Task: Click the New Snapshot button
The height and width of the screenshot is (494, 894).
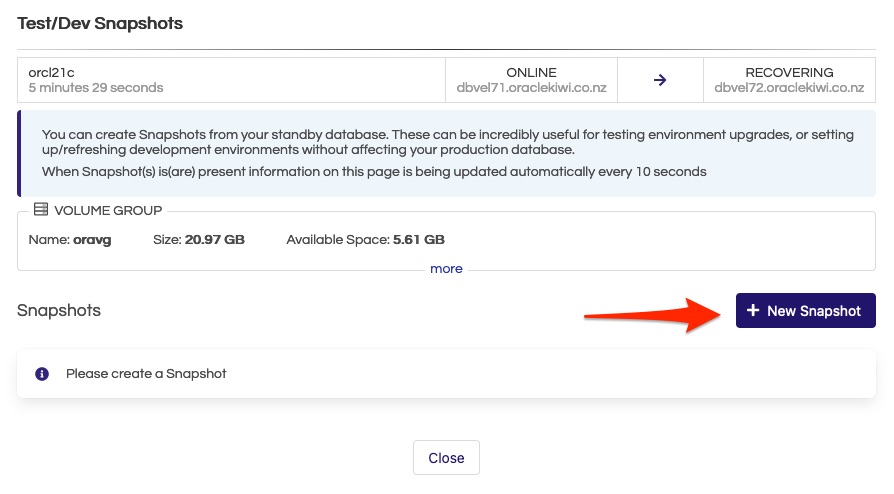Action: click(x=805, y=310)
